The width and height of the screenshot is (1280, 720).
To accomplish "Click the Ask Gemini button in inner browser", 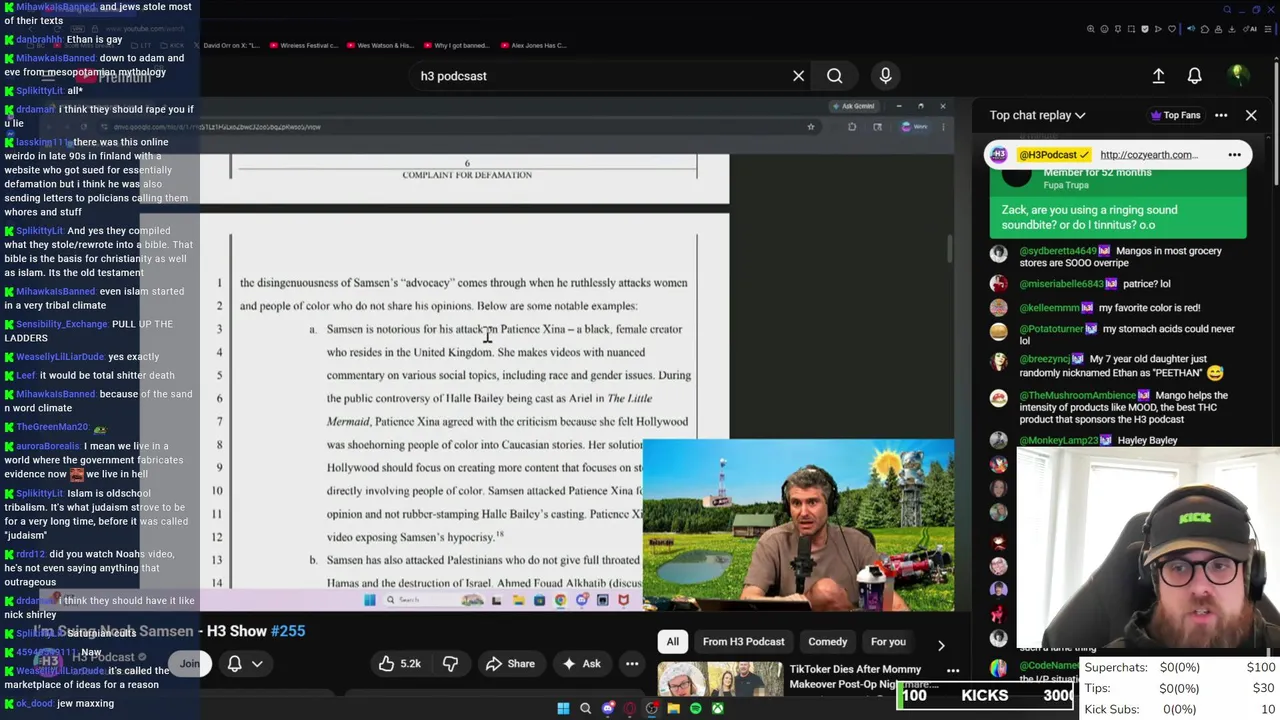I will [x=855, y=106].
